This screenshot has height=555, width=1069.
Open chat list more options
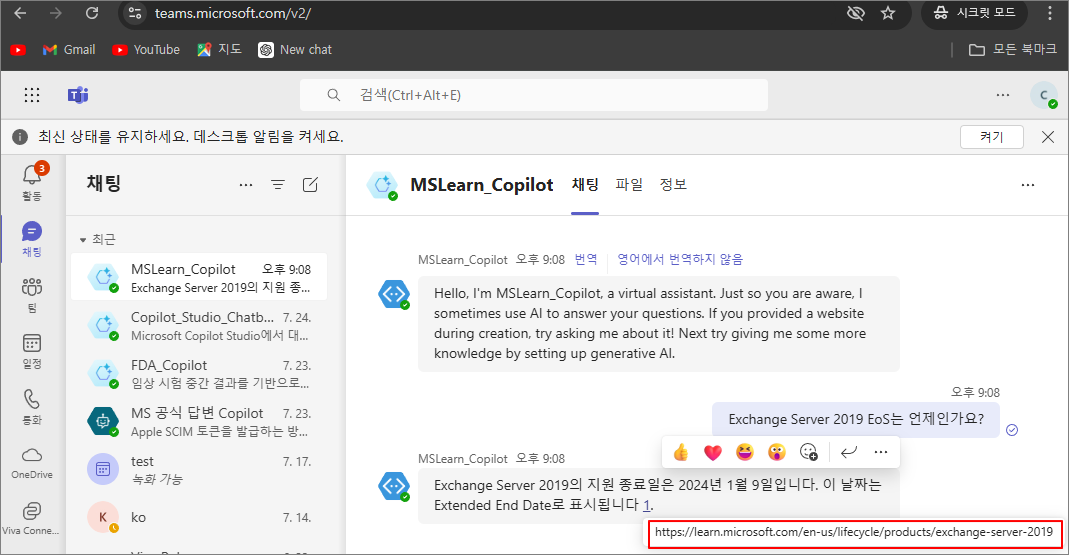click(246, 185)
